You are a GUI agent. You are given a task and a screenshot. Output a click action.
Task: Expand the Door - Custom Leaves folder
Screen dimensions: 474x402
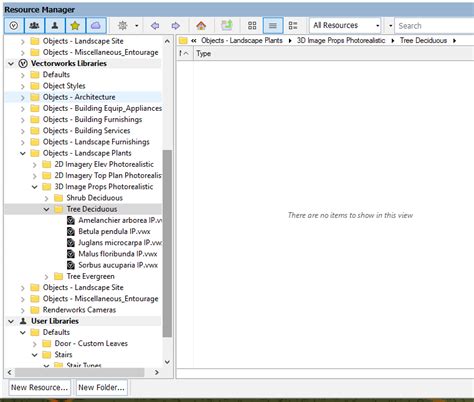34,344
